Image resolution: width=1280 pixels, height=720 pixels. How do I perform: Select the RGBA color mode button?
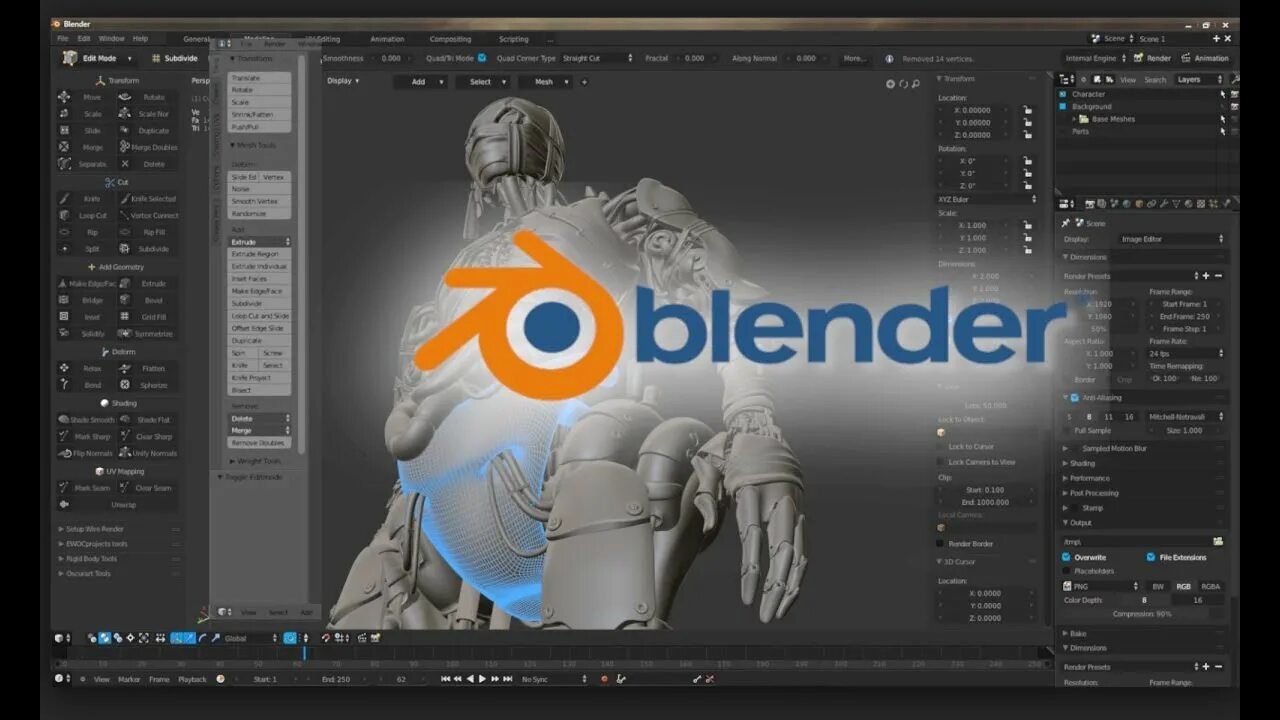[1211, 586]
